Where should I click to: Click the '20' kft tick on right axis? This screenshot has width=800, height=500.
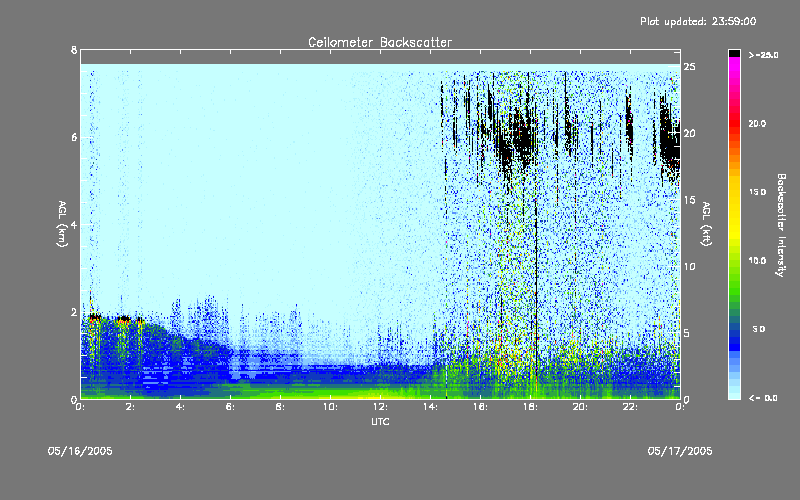click(x=689, y=133)
